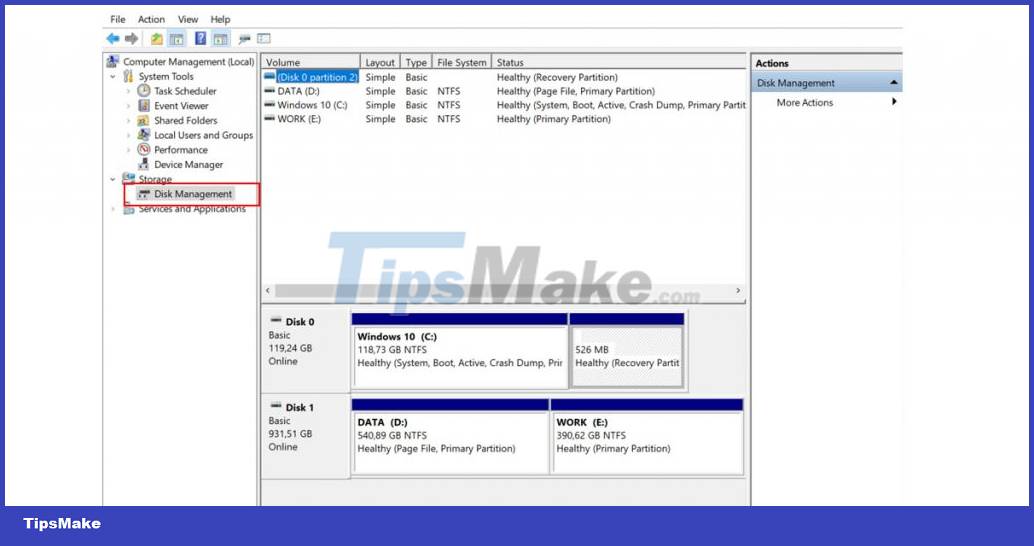Select Disk Management in the tree
Screen dimensions: 1034x546
[x=193, y=194]
